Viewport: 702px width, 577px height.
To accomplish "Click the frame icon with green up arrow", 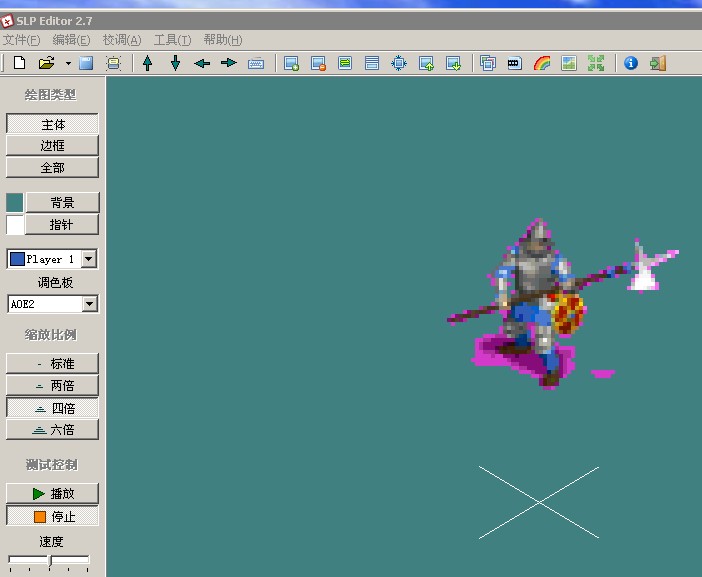I will pos(426,63).
